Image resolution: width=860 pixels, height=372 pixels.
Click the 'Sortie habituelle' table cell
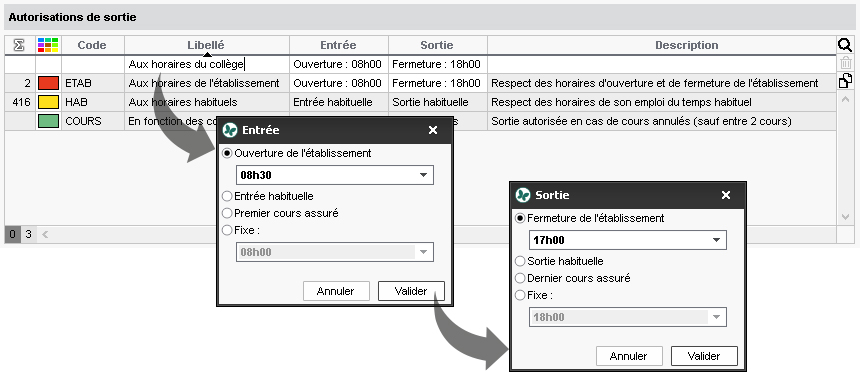point(437,102)
